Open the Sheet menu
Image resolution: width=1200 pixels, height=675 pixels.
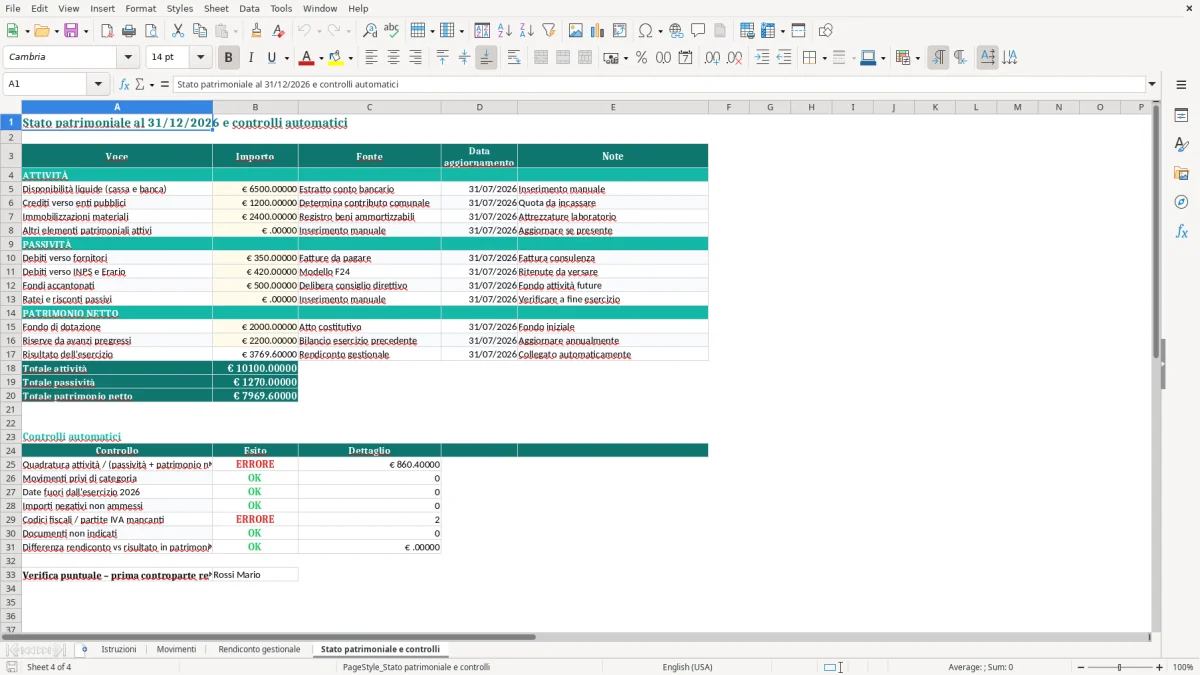click(216, 8)
